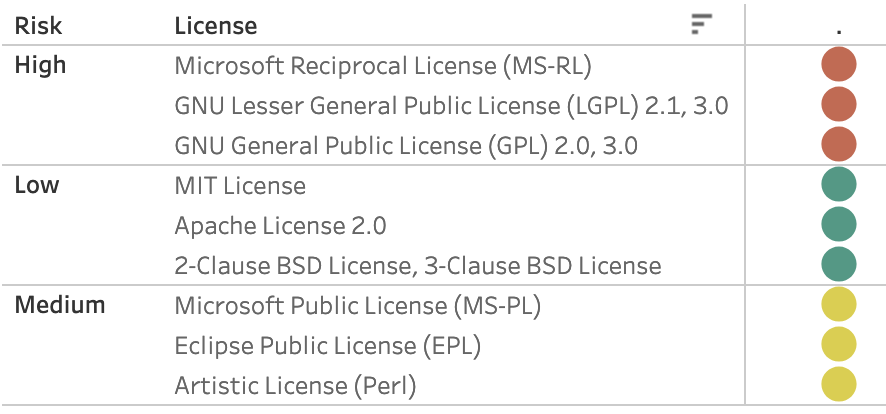Select Eclipse Public License (EPL) label

[328, 346]
